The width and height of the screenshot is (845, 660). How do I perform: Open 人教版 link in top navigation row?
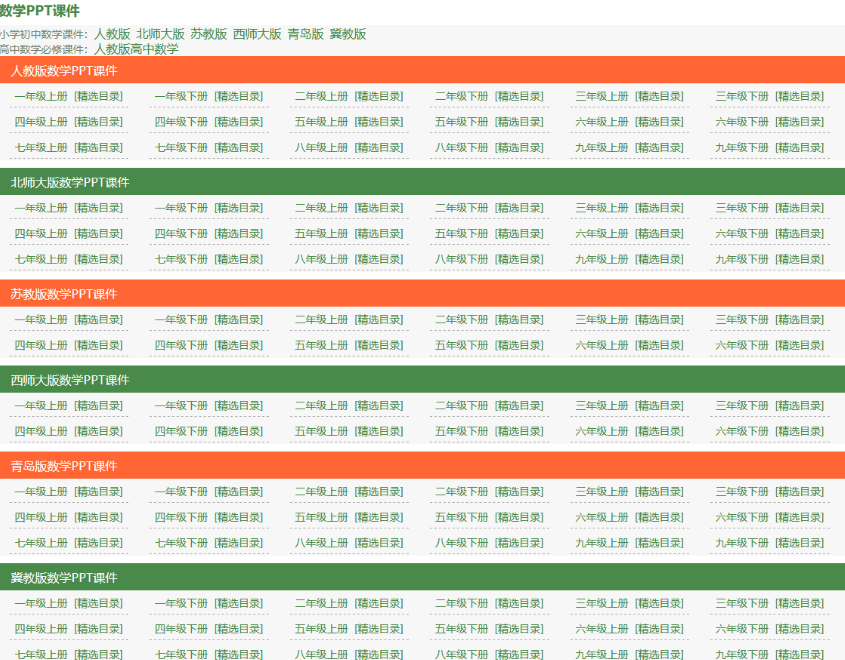112,34
